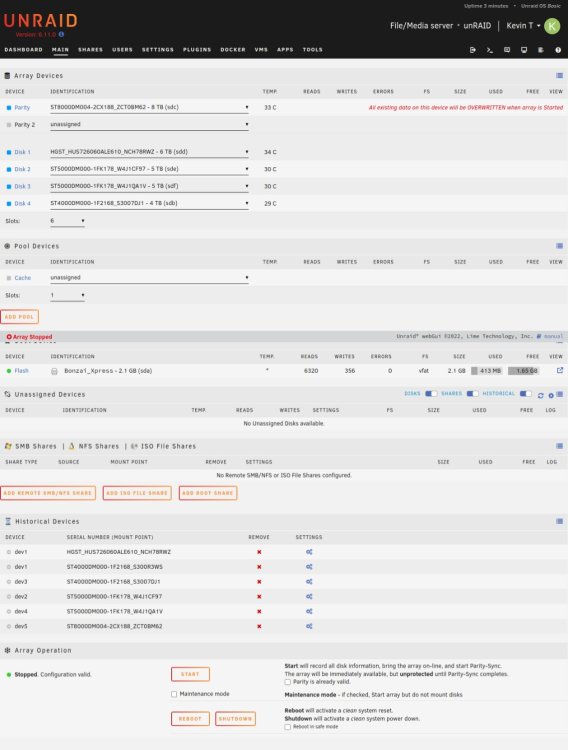Remove historical device ST4000DM000-1F2168_S300R3WS
Image resolution: width=568 pixels, height=750 pixels.
tap(259, 567)
